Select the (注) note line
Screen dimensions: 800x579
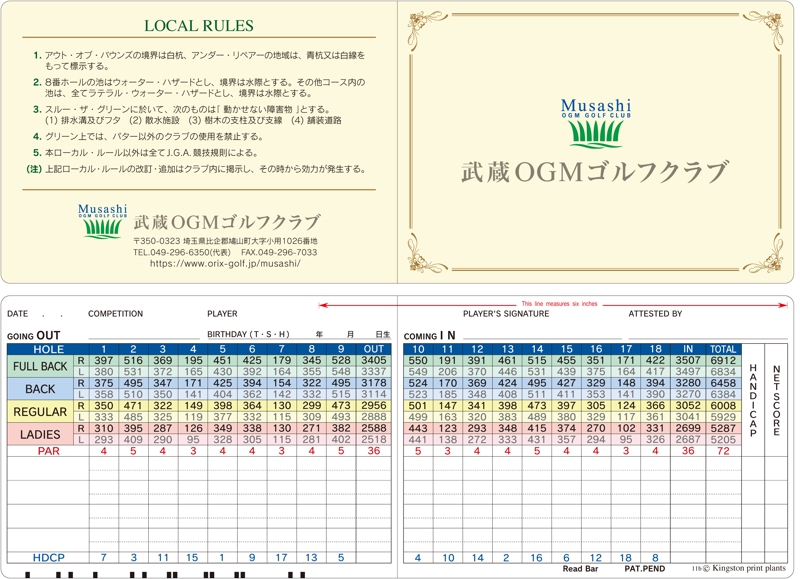click(196, 169)
